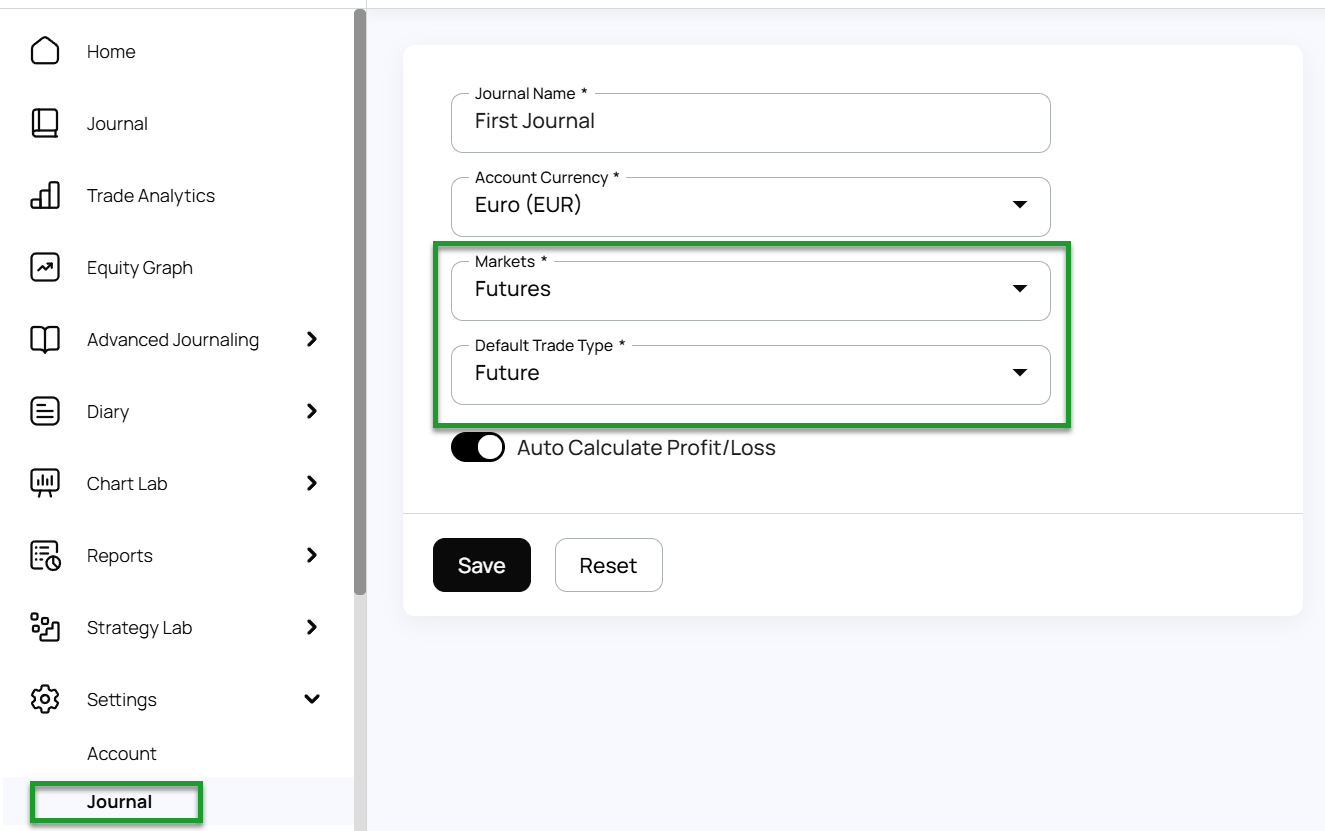
Task: Click the Chart Lab presentation icon
Action: coord(45,483)
